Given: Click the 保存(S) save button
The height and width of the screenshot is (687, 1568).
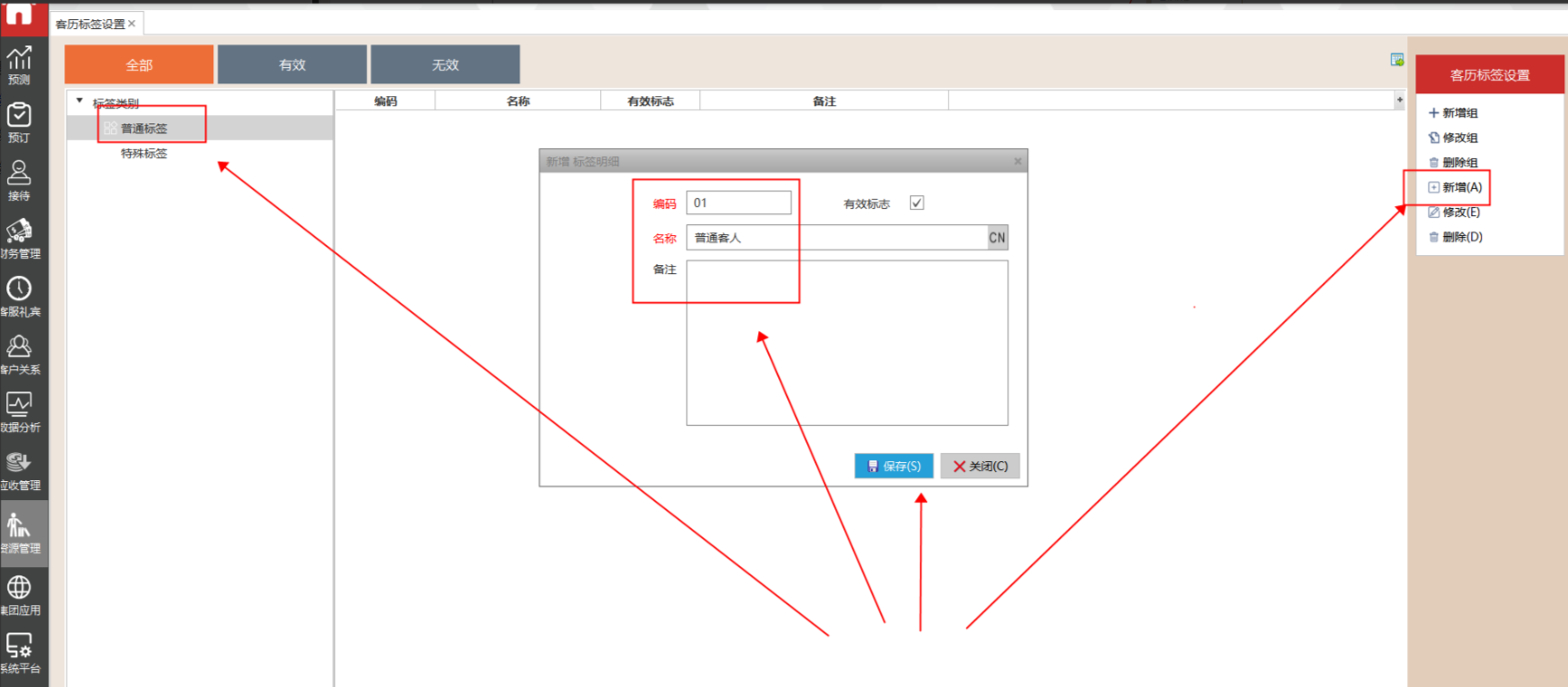Looking at the screenshot, I should pyautogui.click(x=893, y=466).
